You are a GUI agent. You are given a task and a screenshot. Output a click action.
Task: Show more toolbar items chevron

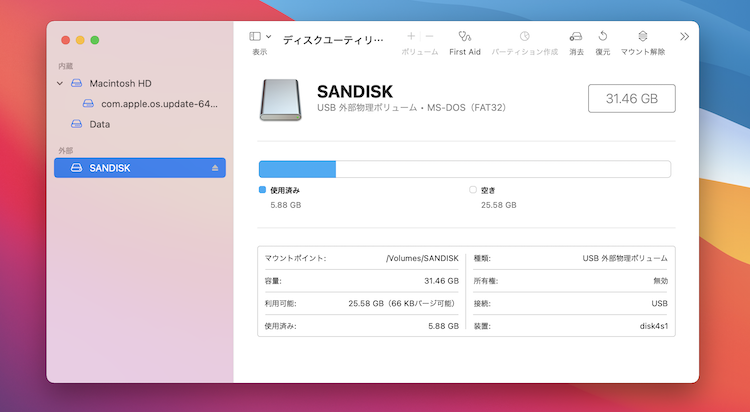coord(684,36)
